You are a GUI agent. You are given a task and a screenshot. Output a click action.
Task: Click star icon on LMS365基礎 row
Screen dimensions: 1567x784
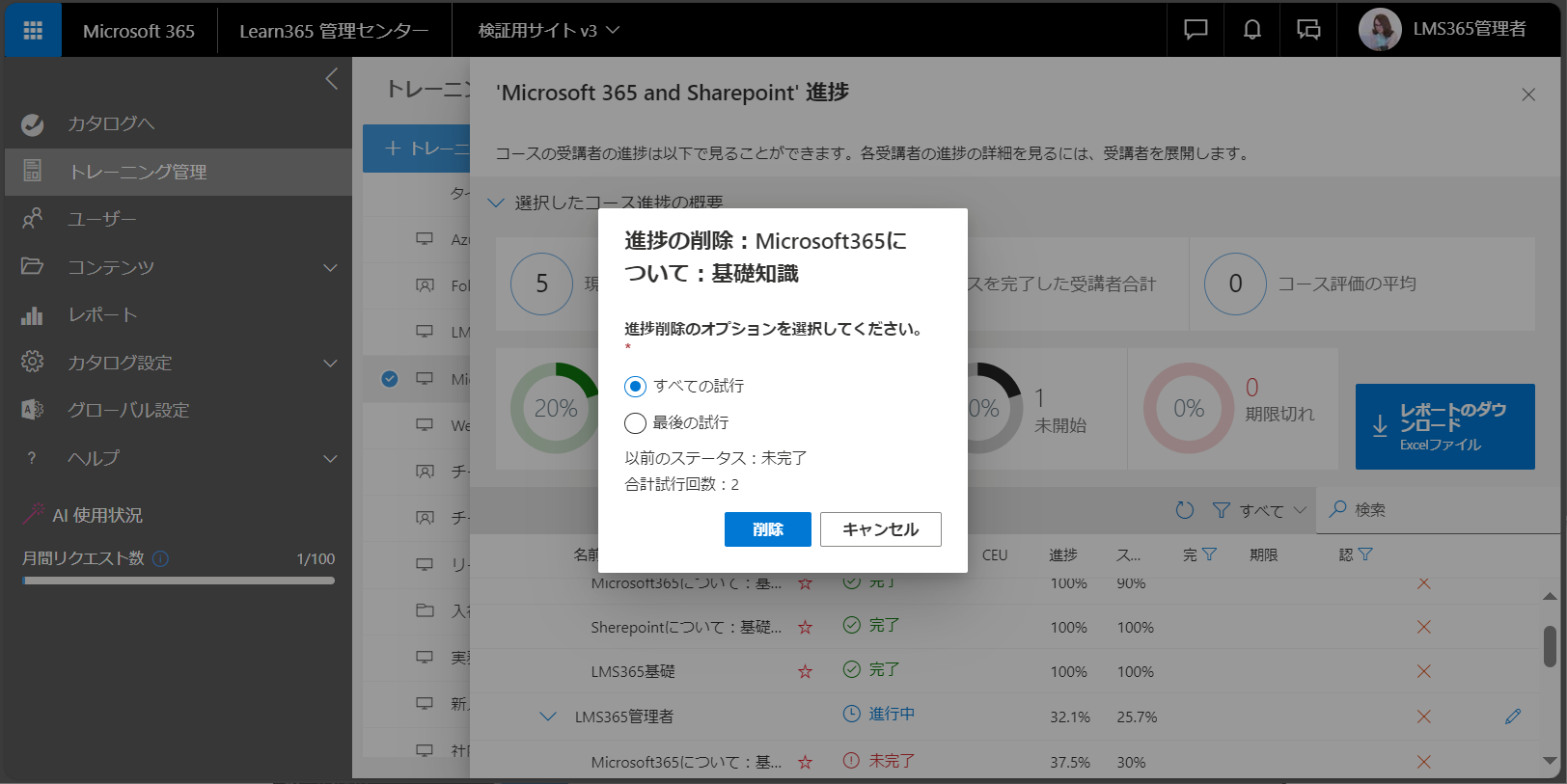coord(805,671)
